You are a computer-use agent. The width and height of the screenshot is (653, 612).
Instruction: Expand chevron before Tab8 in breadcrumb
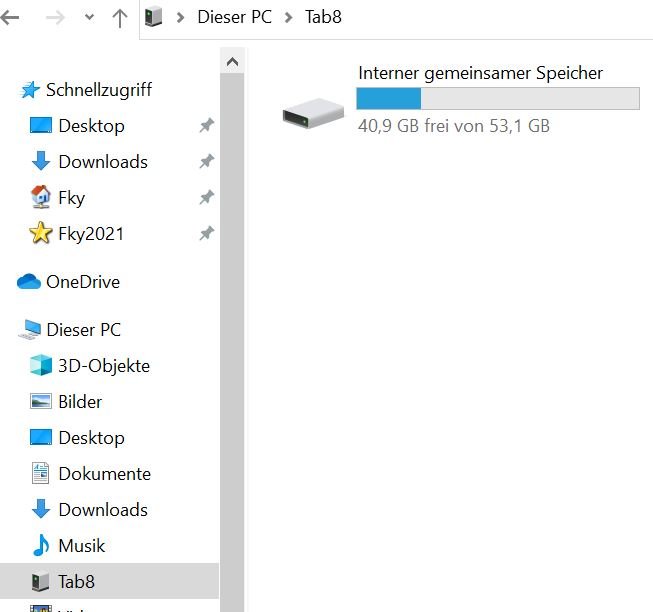point(288,17)
